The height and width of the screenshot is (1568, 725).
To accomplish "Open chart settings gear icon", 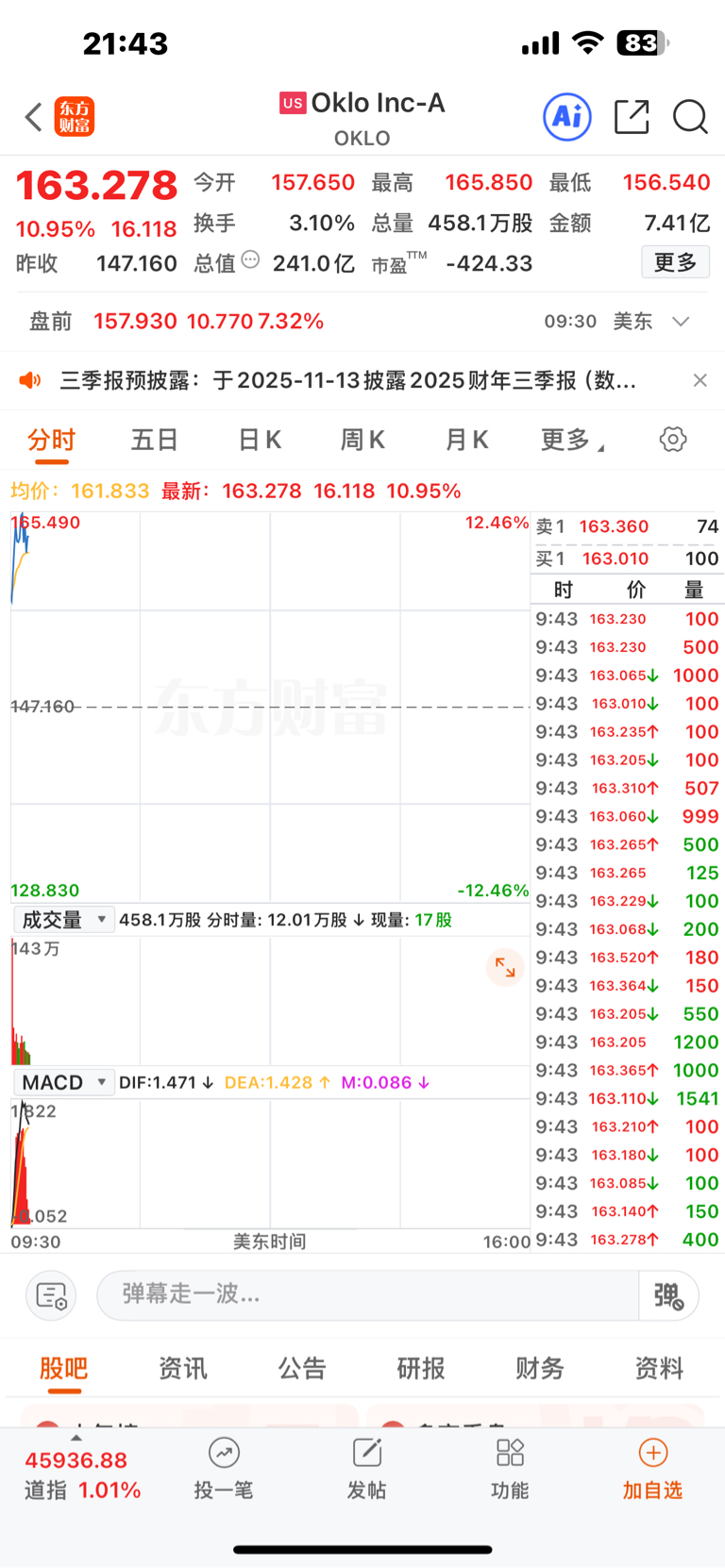I will 673,440.
